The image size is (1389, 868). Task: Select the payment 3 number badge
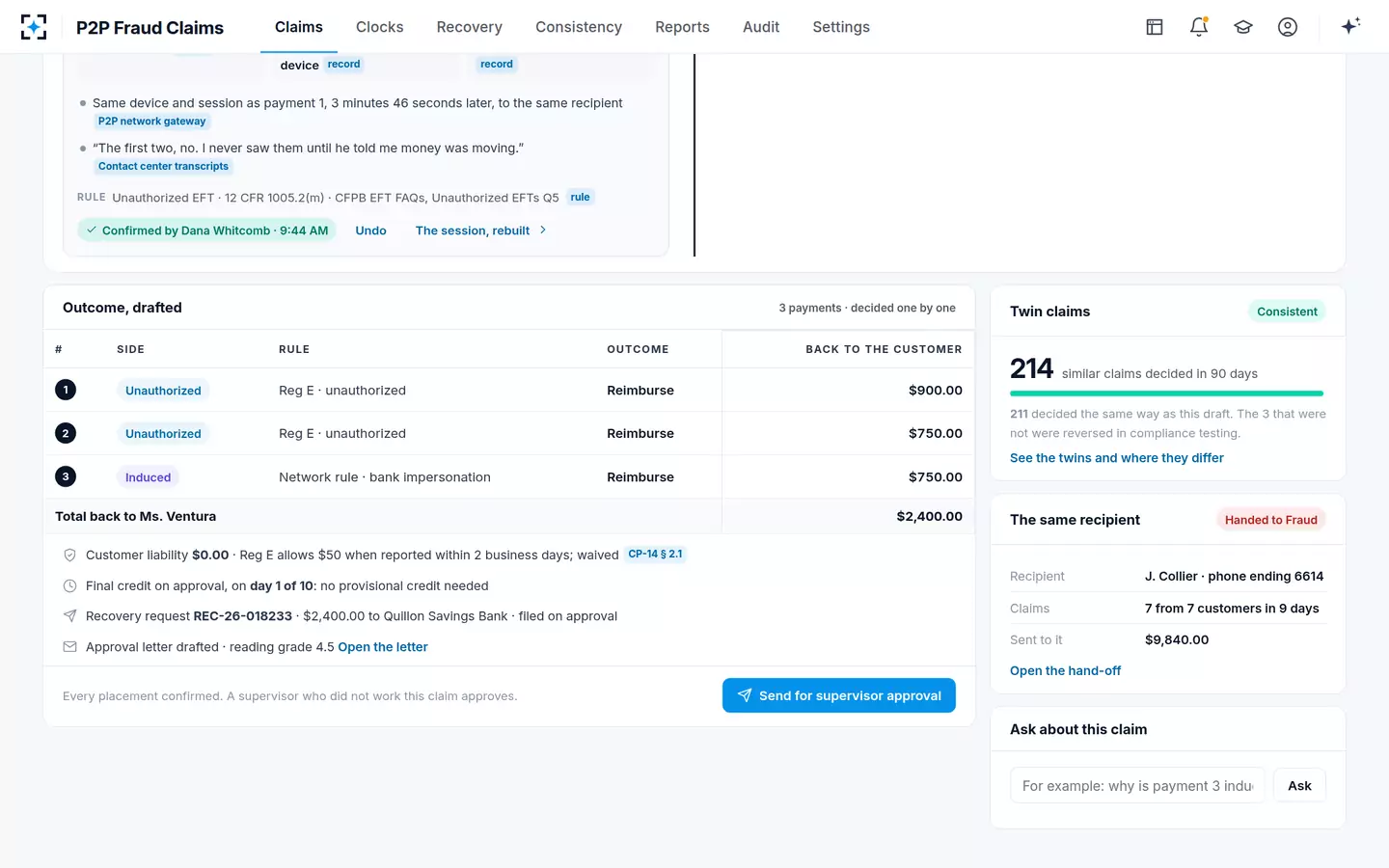click(x=66, y=476)
